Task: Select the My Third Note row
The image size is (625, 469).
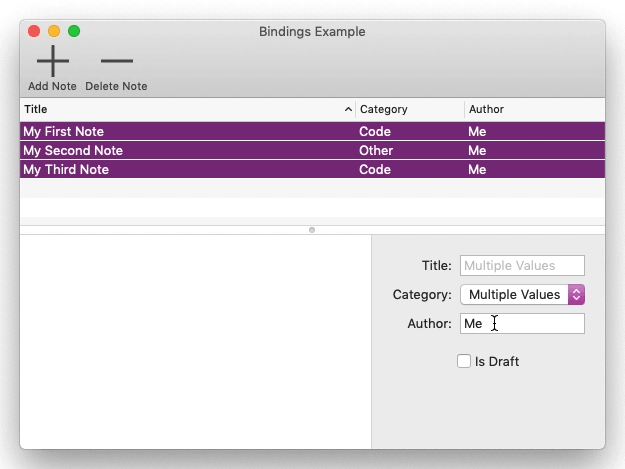Action: tap(312, 169)
